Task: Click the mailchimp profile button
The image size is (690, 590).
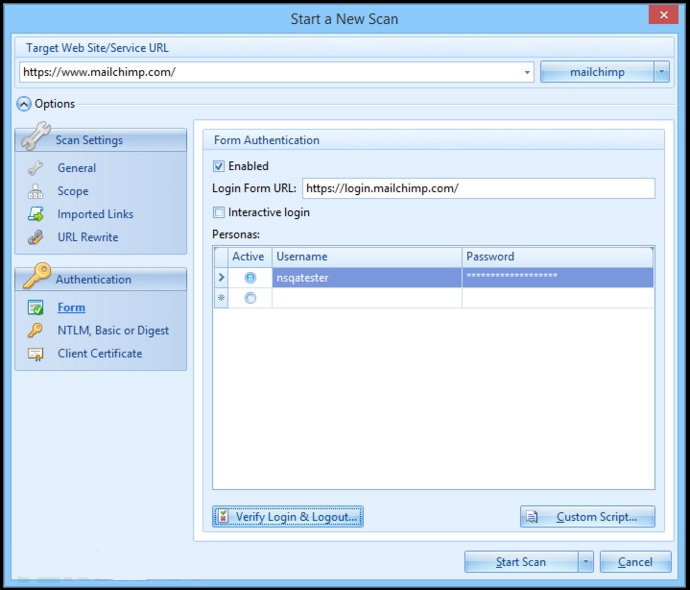Action: click(x=597, y=72)
